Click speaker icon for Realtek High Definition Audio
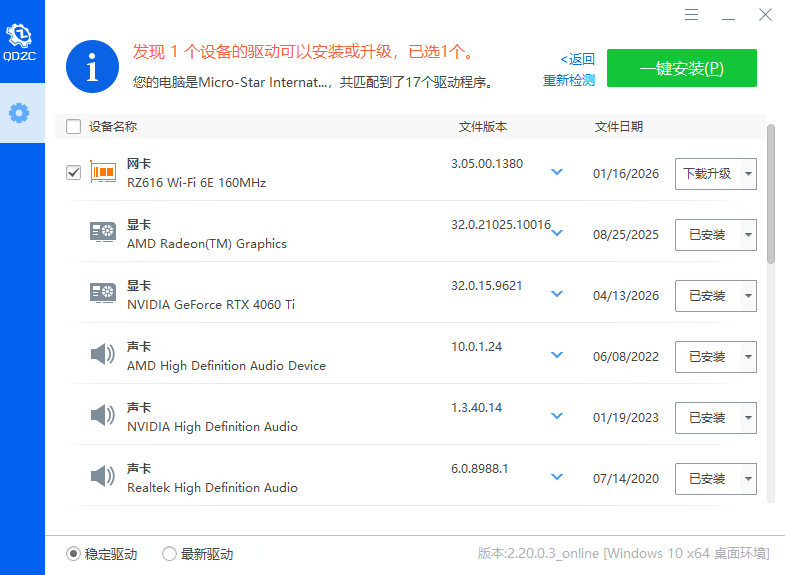The height and width of the screenshot is (575, 785). coord(103,476)
